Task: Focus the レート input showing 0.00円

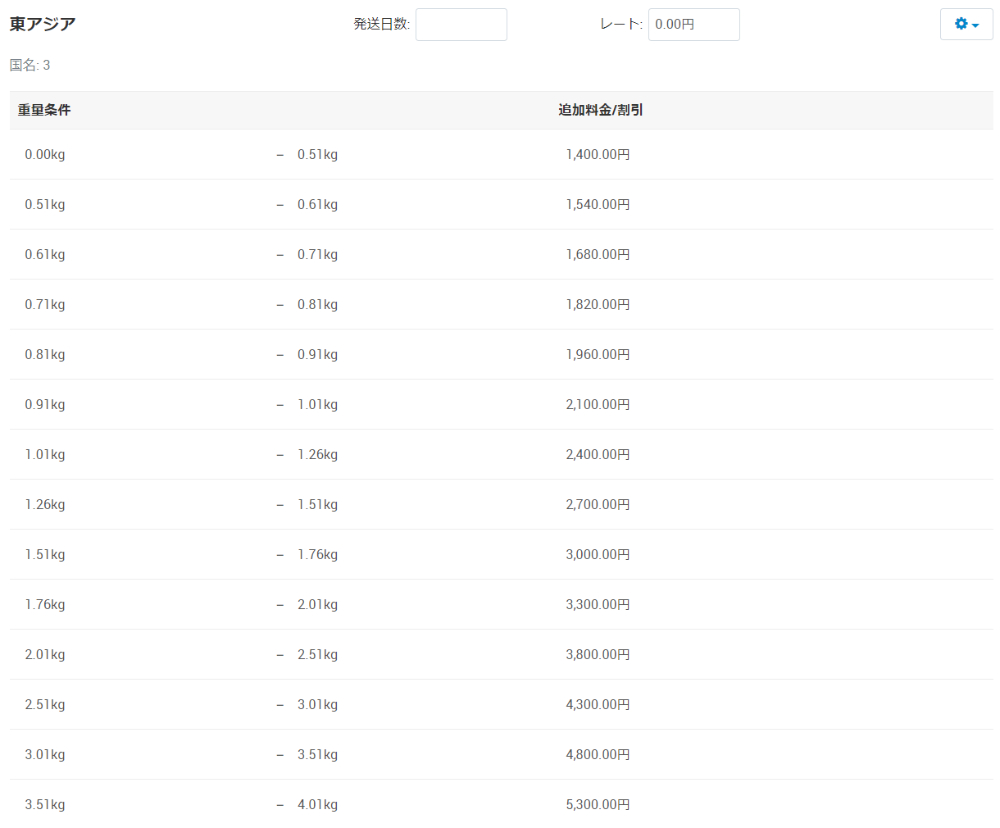Action: 694,24
